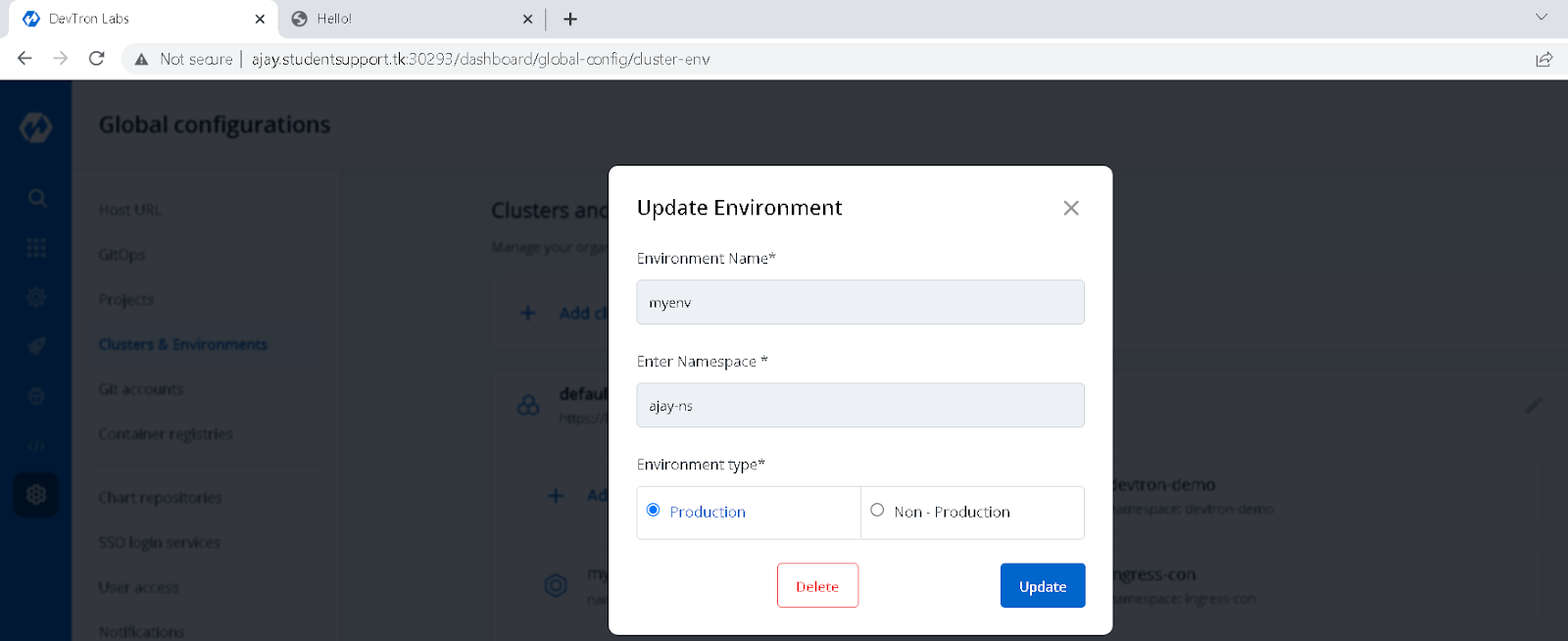Go forward in browser history
The width and height of the screenshot is (1568, 641).
point(61,59)
